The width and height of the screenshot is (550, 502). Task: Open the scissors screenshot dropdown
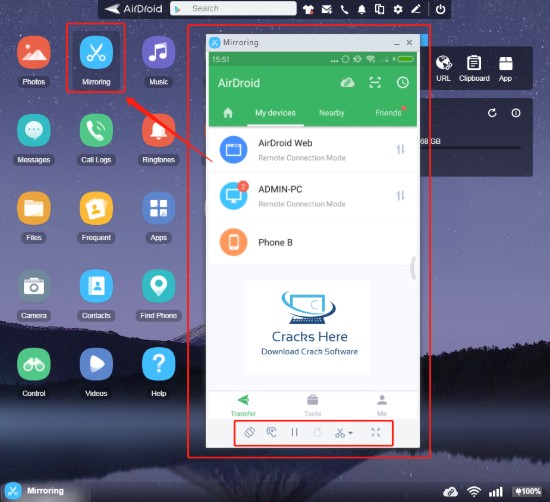click(x=344, y=433)
